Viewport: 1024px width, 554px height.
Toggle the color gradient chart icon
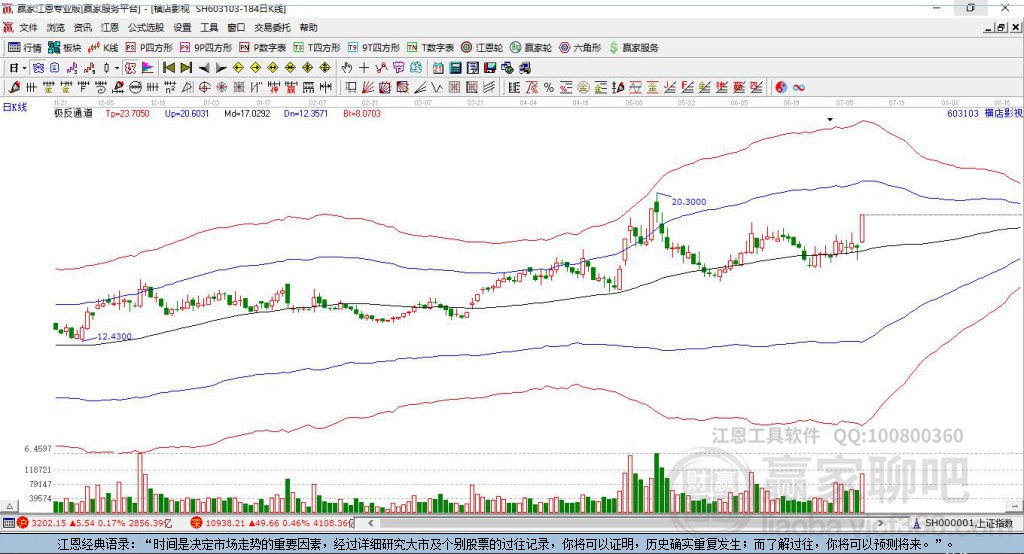coord(148,68)
